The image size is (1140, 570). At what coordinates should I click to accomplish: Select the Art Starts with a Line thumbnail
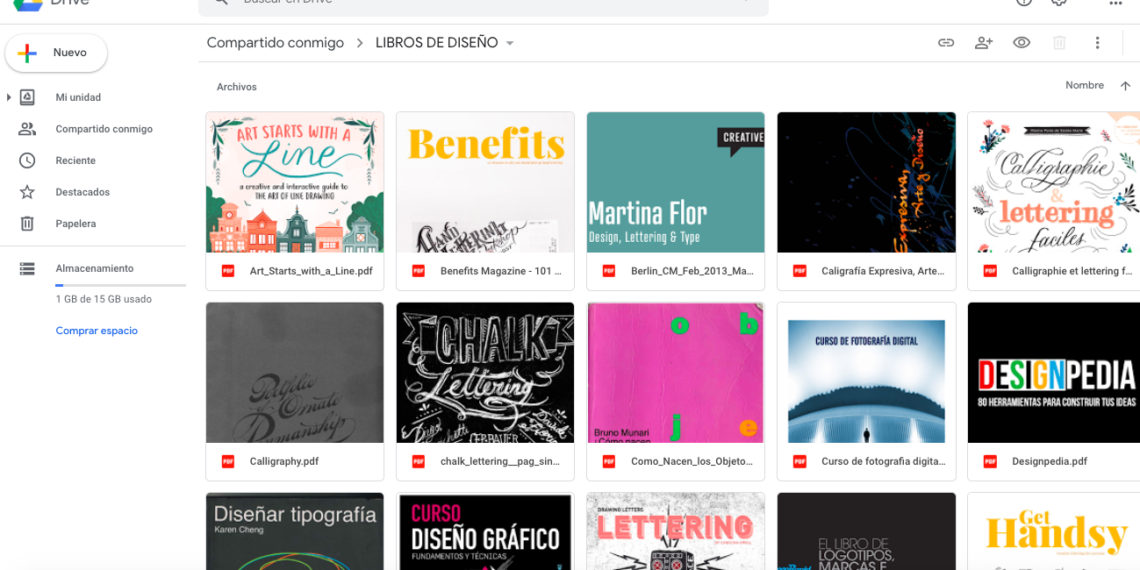(294, 182)
